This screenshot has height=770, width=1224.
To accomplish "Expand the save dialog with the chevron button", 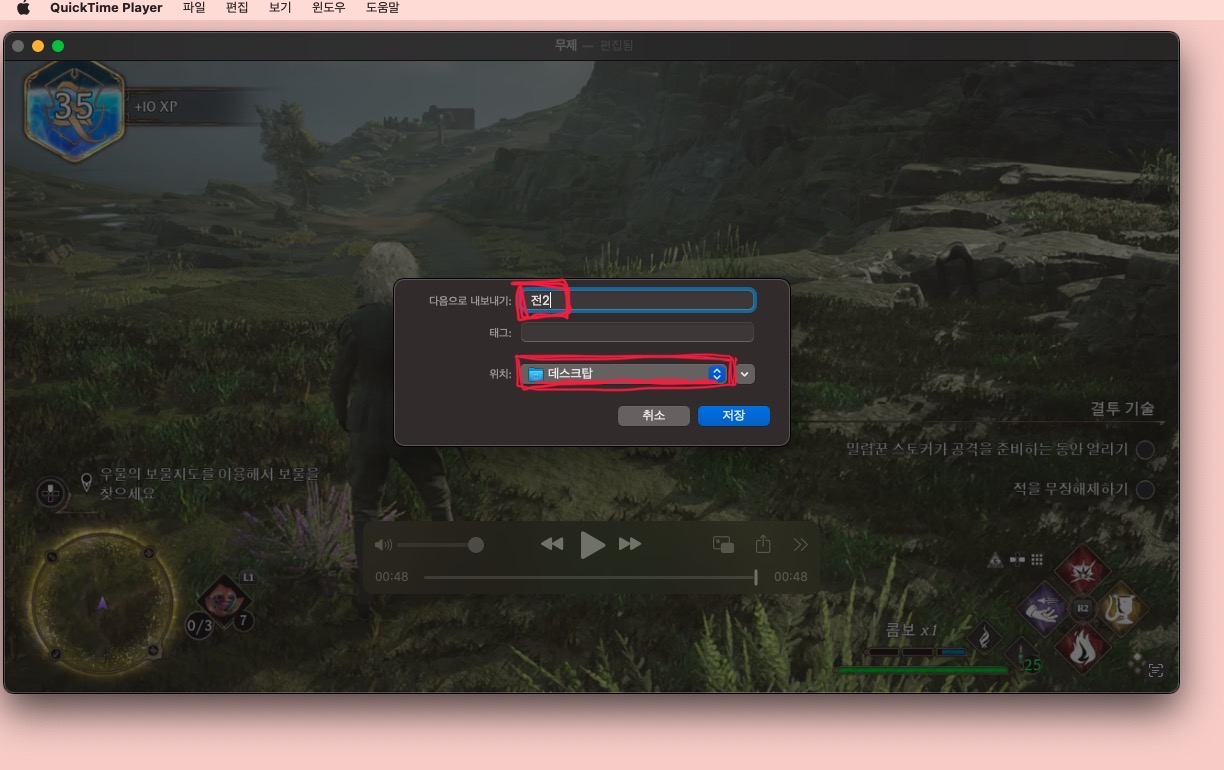I will (x=745, y=374).
